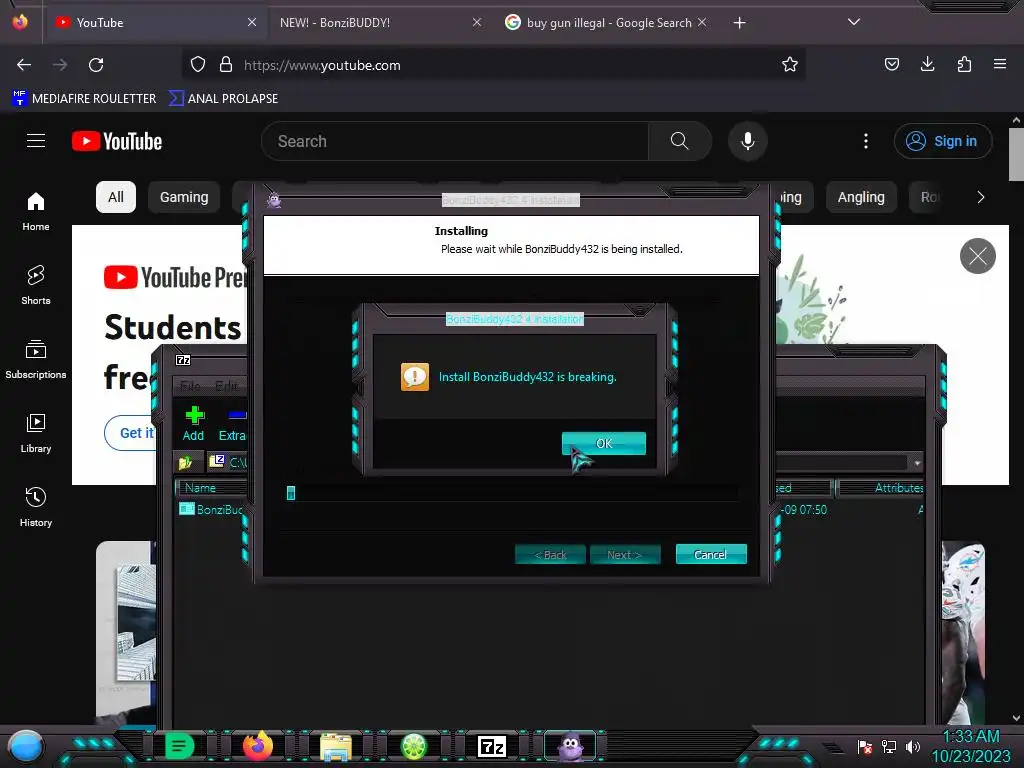The height and width of the screenshot is (768, 1024).
Task: Open File Explorer from the taskbar
Action: [336, 746]
